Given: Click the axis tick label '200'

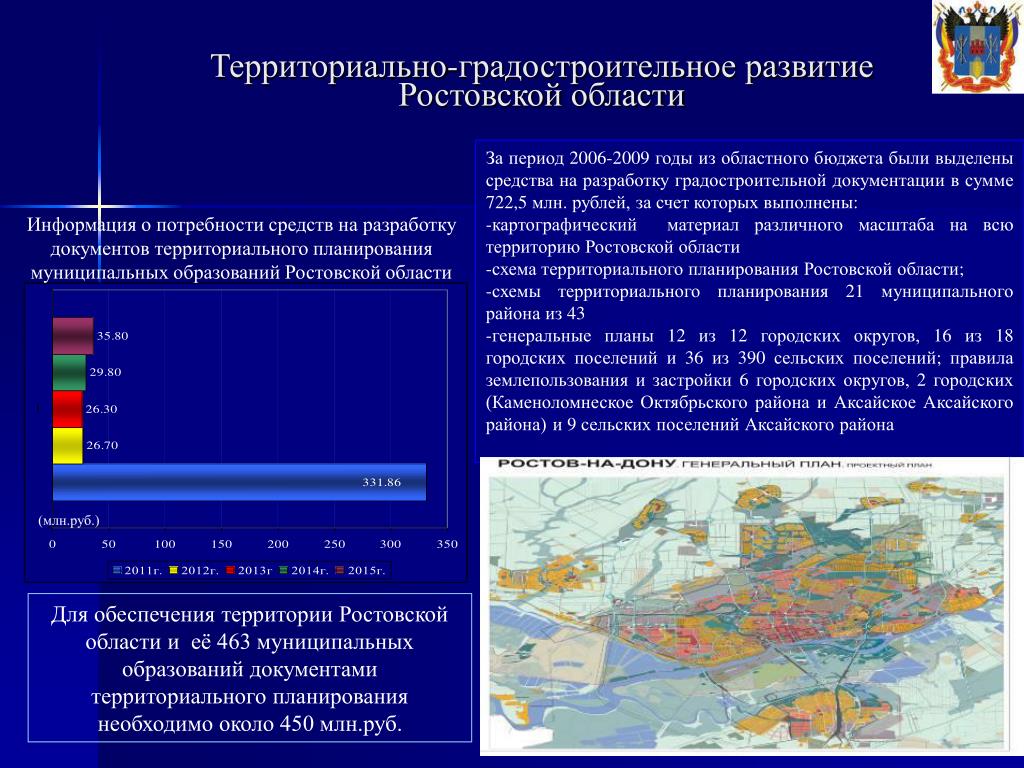Looking at the screenshot, I should tap(278, 543).
